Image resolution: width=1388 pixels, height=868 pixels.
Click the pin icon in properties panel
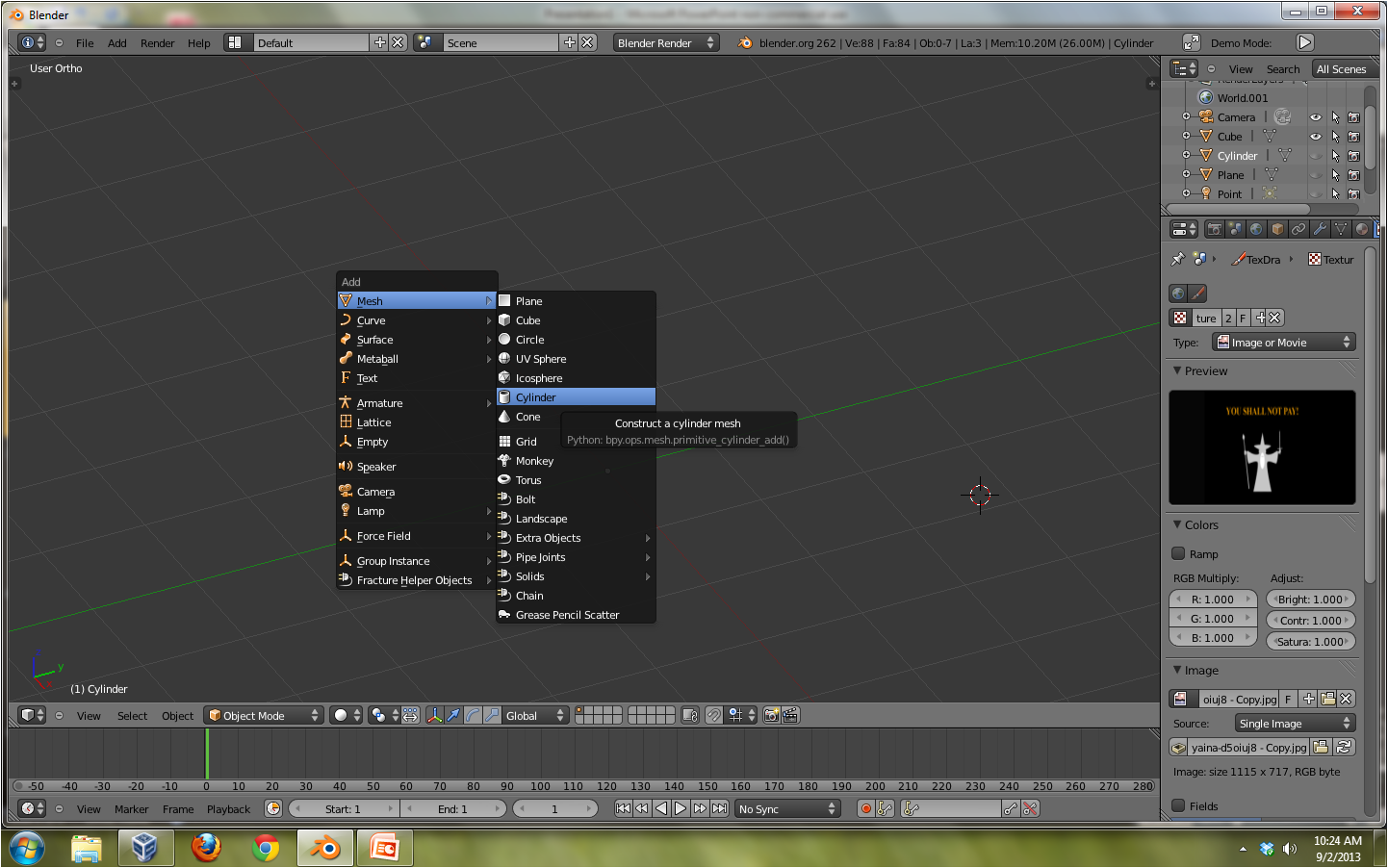click(1177, 259)
